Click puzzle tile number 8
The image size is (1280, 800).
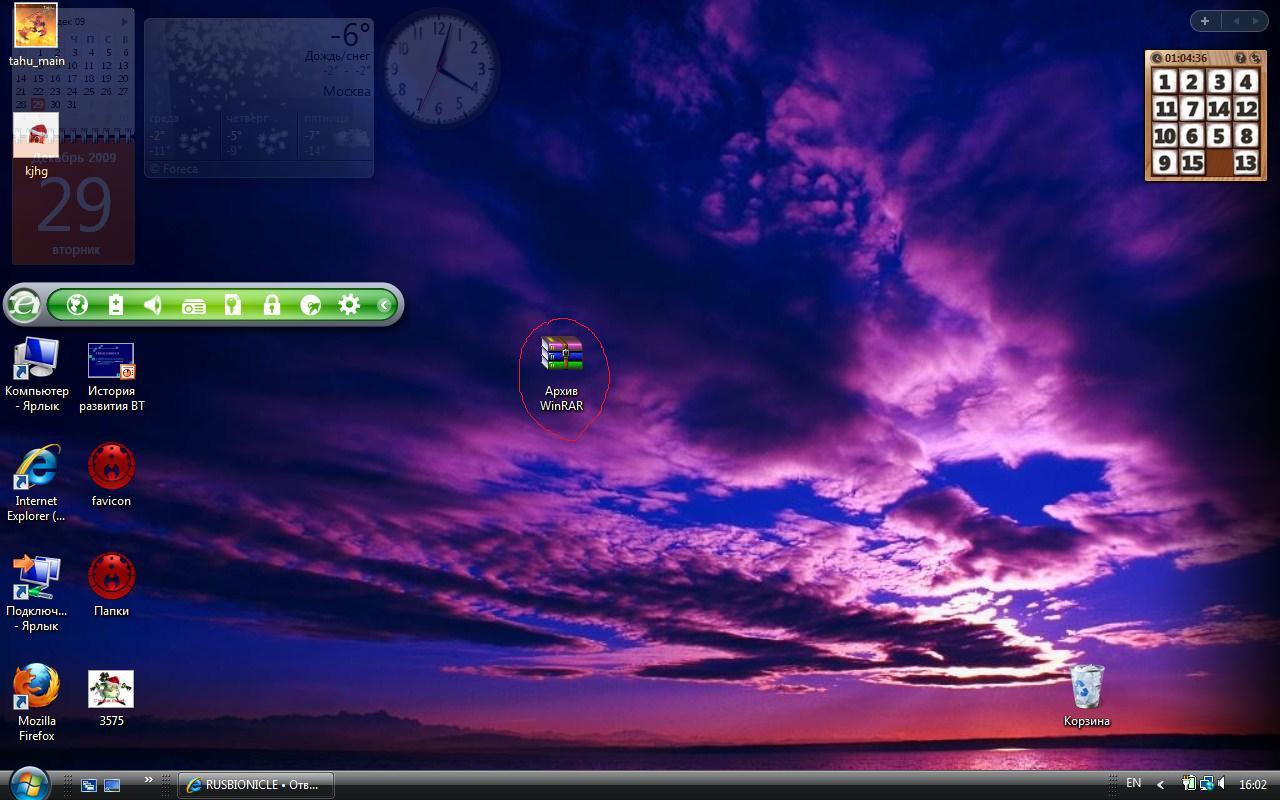[x=1246, y=135]
